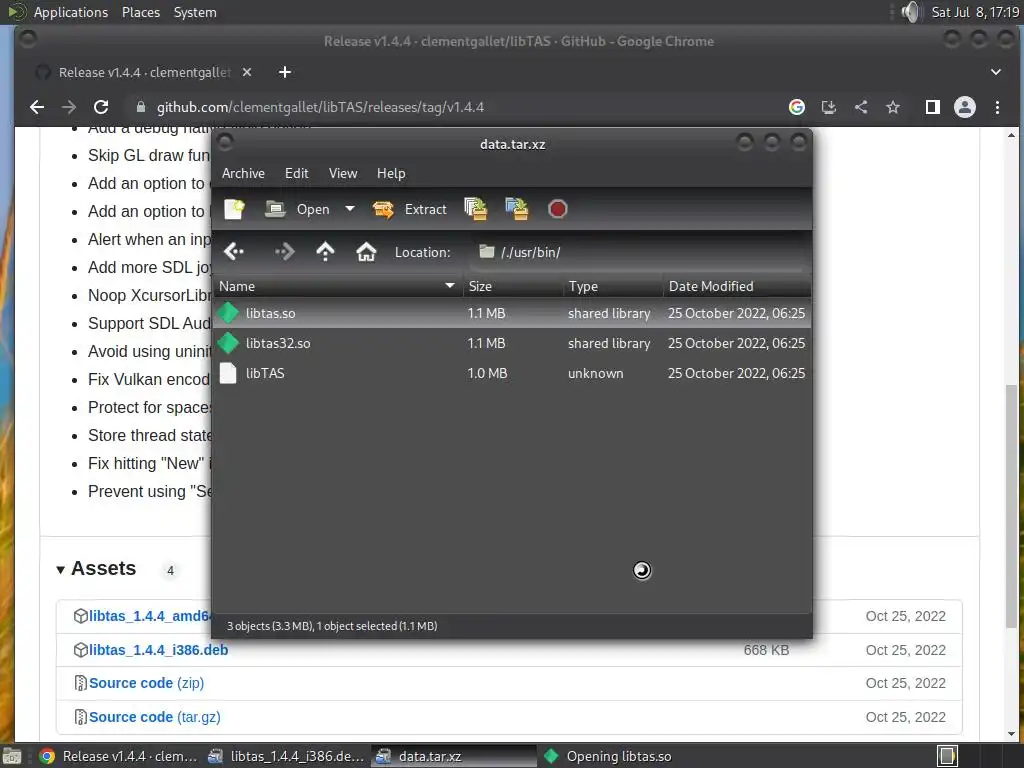Click the date and time clock
Viewport: 1024px width, 768px height.
(x=975, y=12)
